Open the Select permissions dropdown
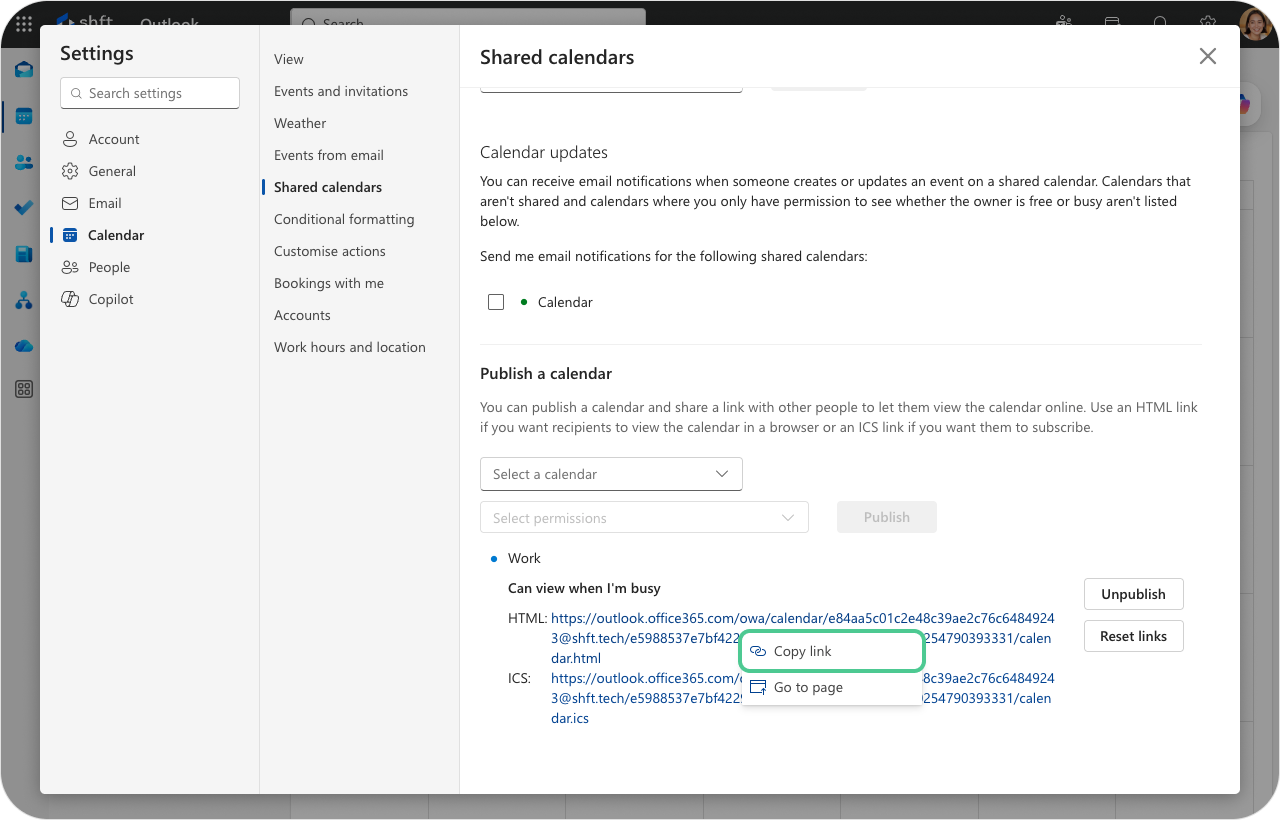1280x820 pixels. (x=644, y=518)
